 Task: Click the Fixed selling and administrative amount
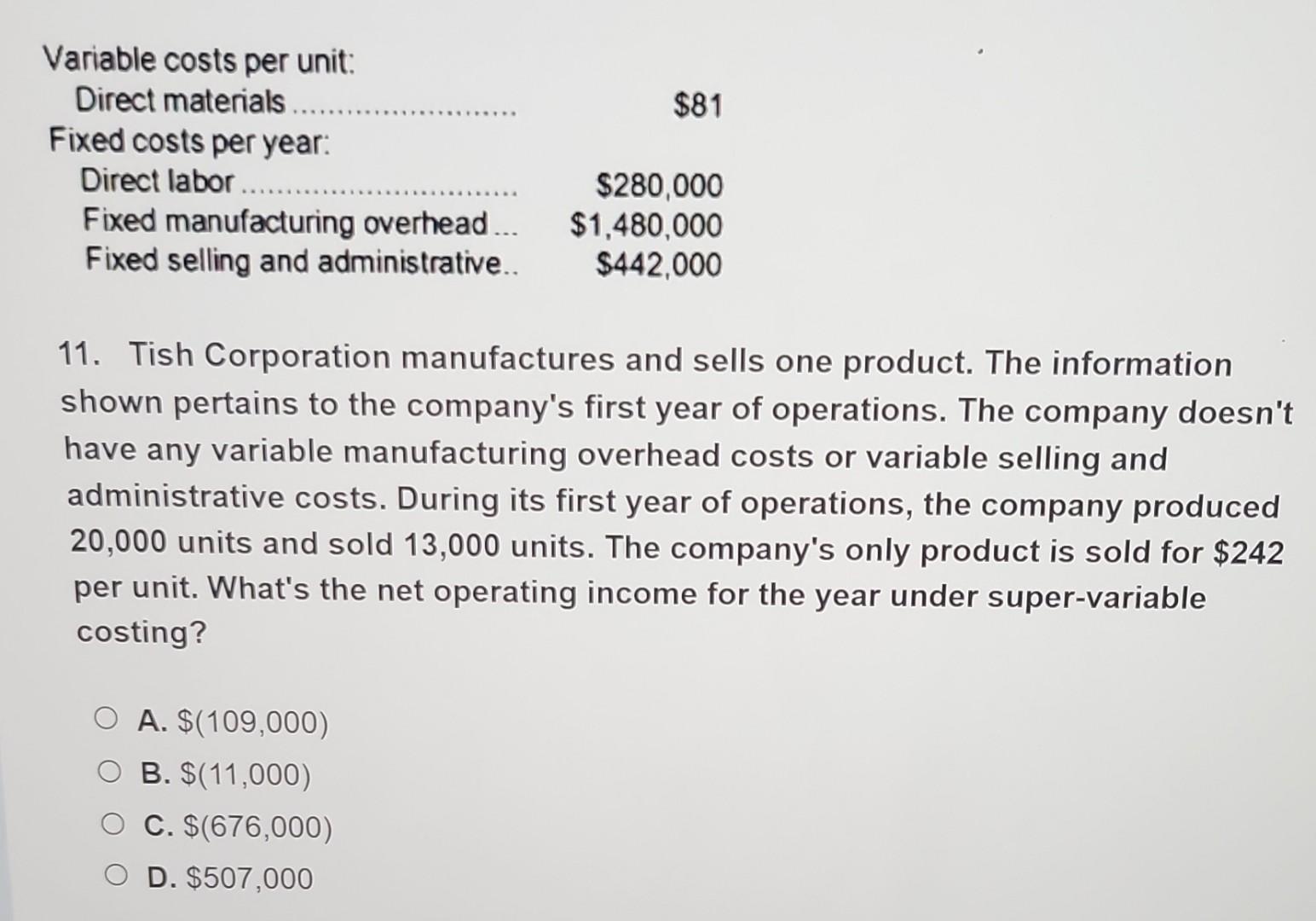(659, 264)
